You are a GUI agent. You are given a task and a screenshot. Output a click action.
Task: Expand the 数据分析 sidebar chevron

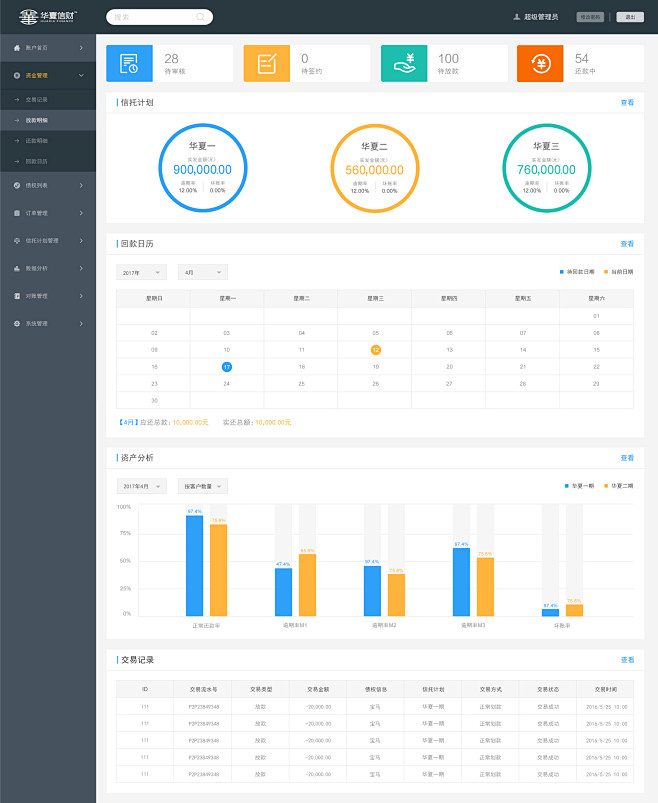pyautogui.click(x=81, y=268)
